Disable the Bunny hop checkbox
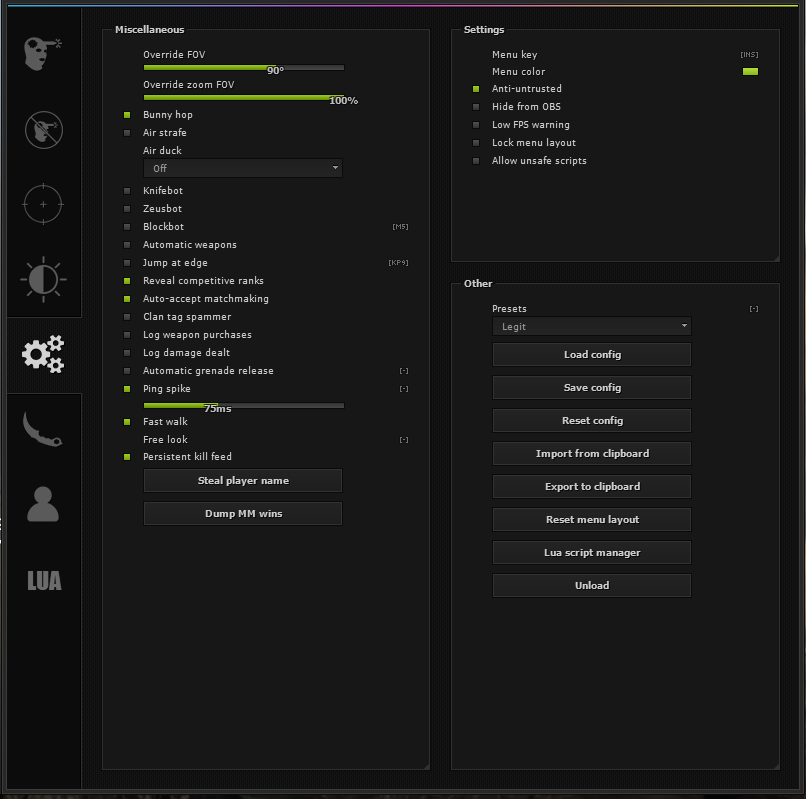The width and height of the screenshot is (806, 799). click(127, 115)
